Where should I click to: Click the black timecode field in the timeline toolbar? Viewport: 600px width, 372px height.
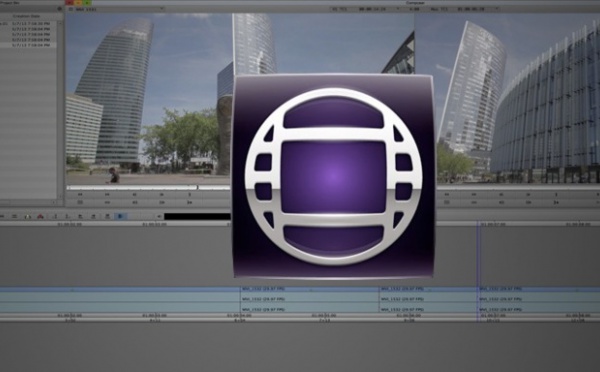pyautogui.click(x=197, y=217)
